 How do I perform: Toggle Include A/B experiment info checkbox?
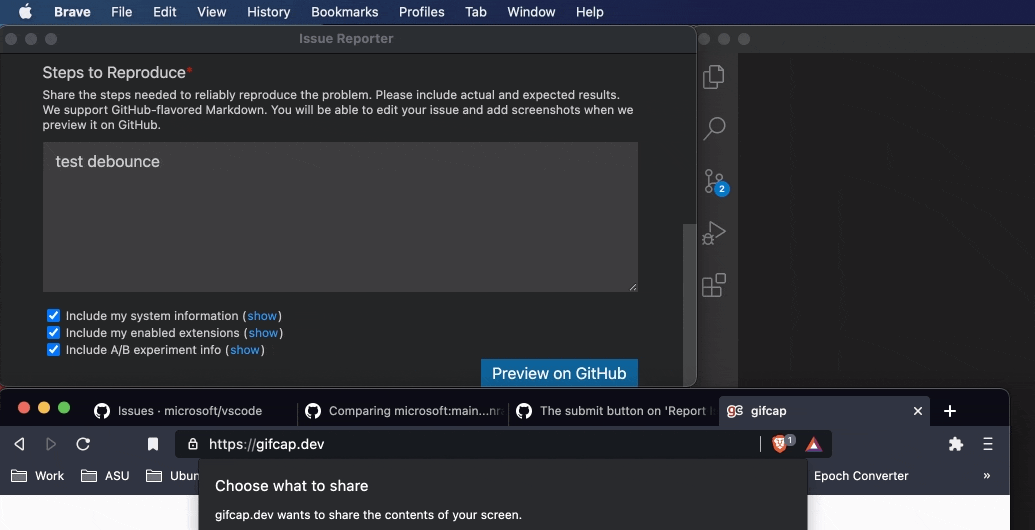tap(53, 350)
